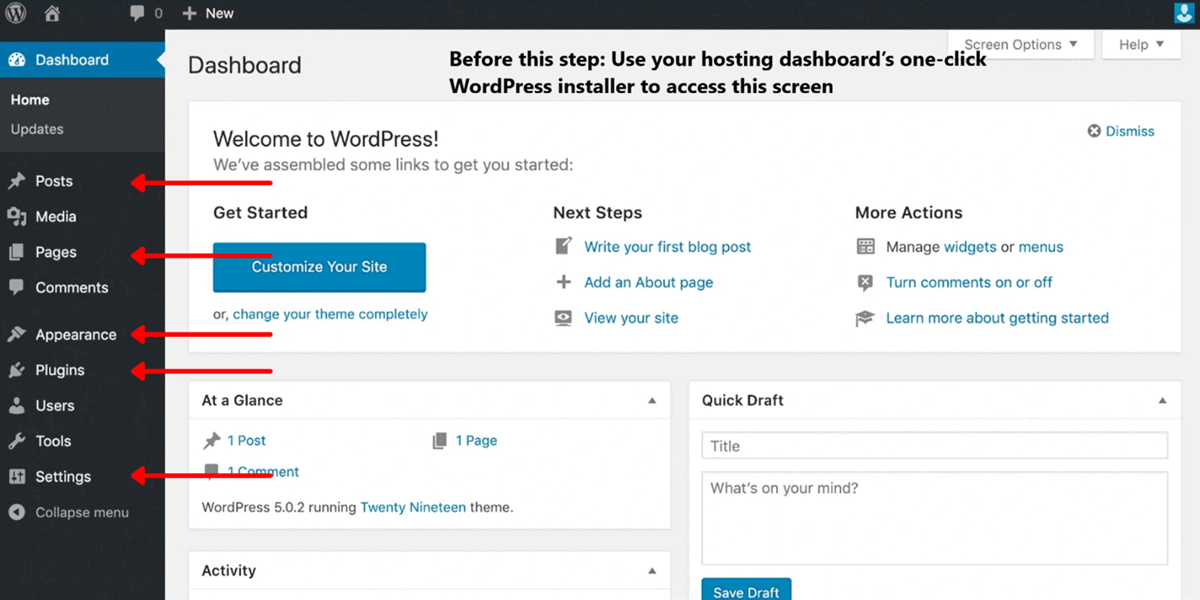Viewport: 1200px width, 600px height.
Task: Open the widgets link
Action: [970, 247]
